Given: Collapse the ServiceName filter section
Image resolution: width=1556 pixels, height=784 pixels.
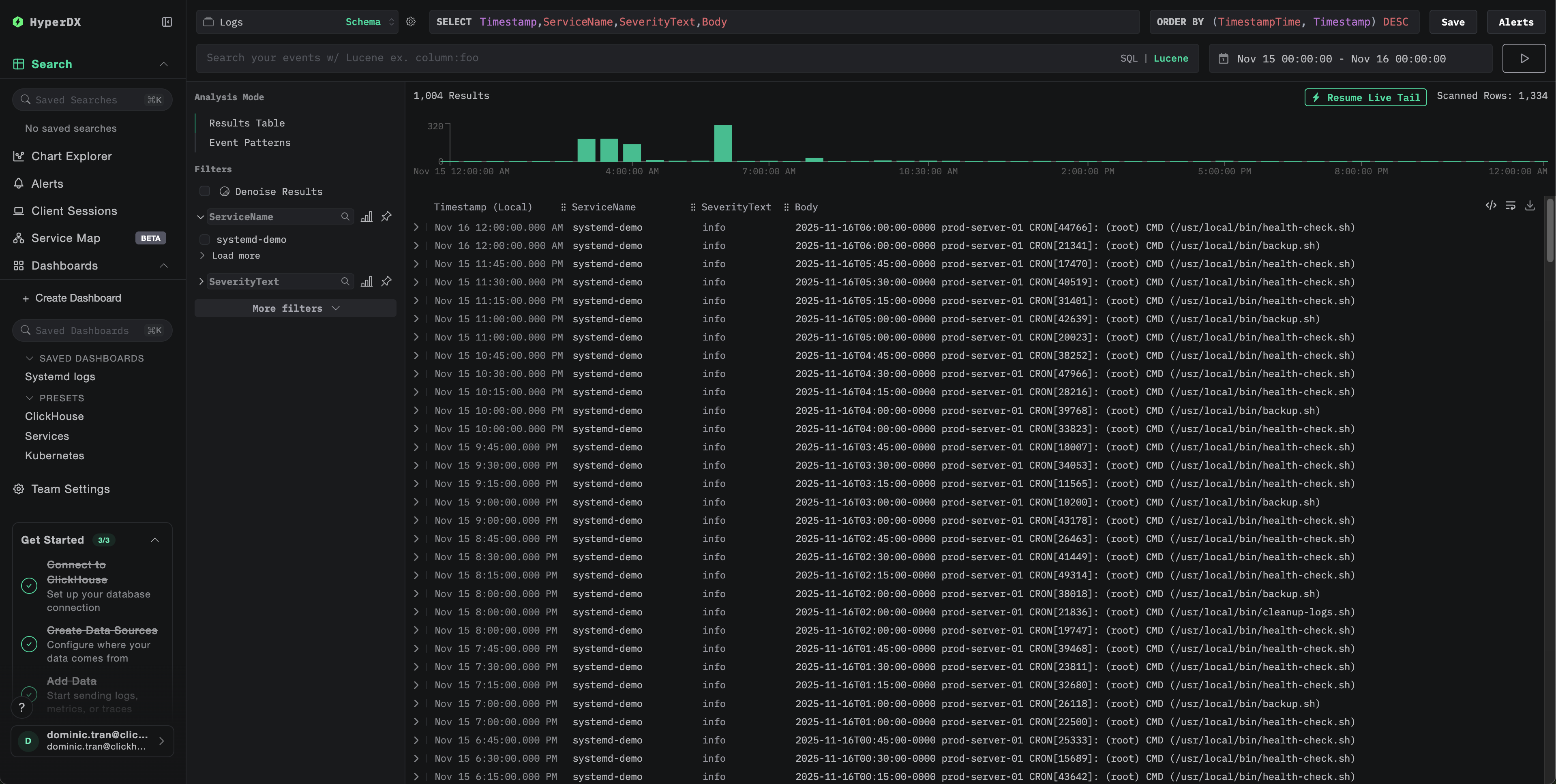Looking at the screenshot, I should click(201, 216).
